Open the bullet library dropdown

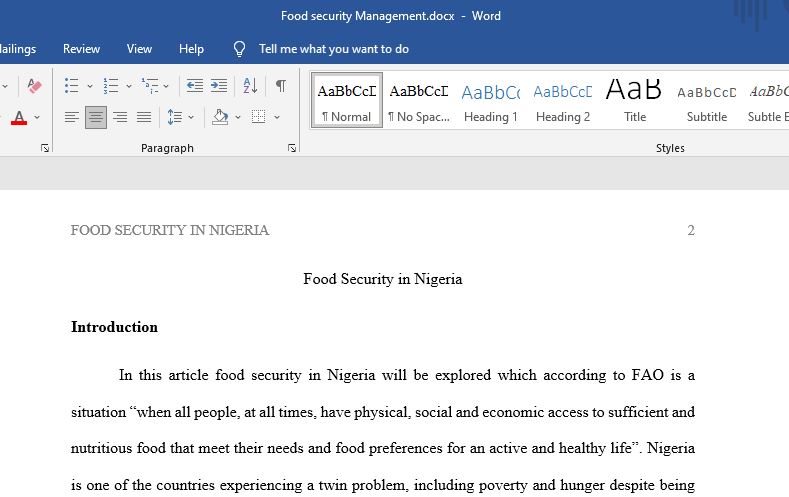(90, 87)
